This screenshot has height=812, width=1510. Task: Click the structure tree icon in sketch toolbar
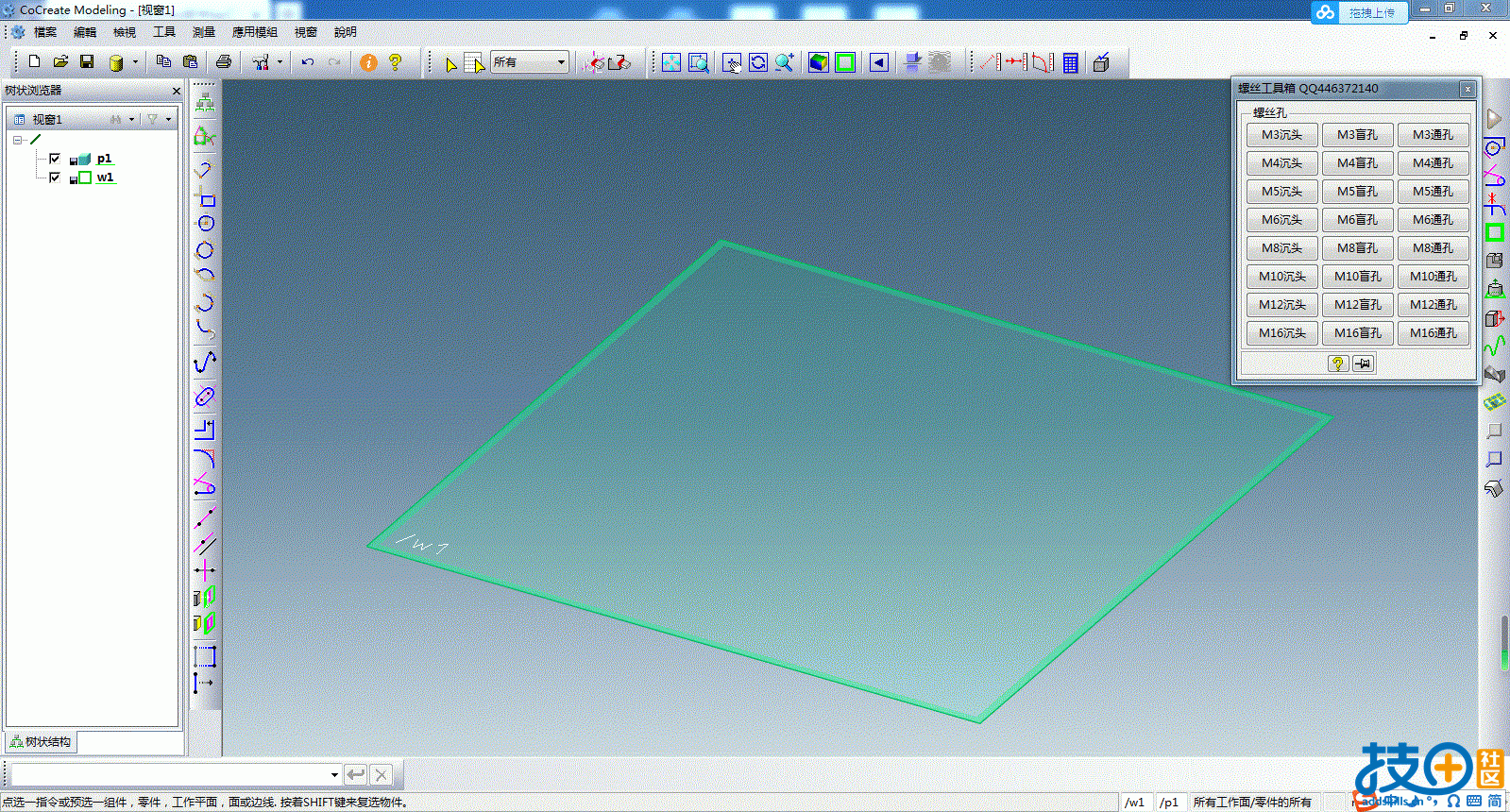coord(205,102)
